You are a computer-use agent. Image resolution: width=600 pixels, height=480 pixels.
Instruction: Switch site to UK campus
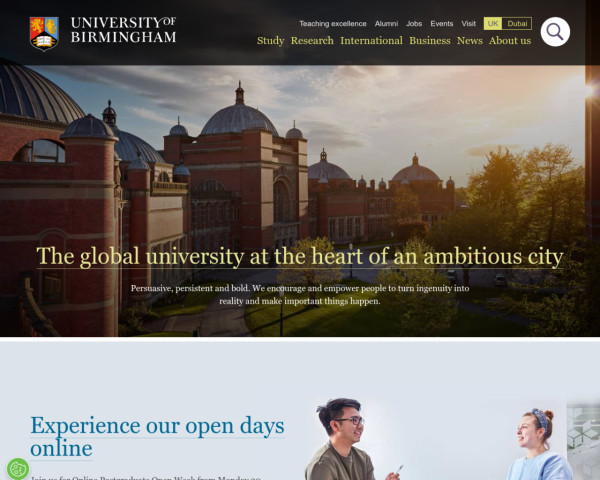coord(493,24)
